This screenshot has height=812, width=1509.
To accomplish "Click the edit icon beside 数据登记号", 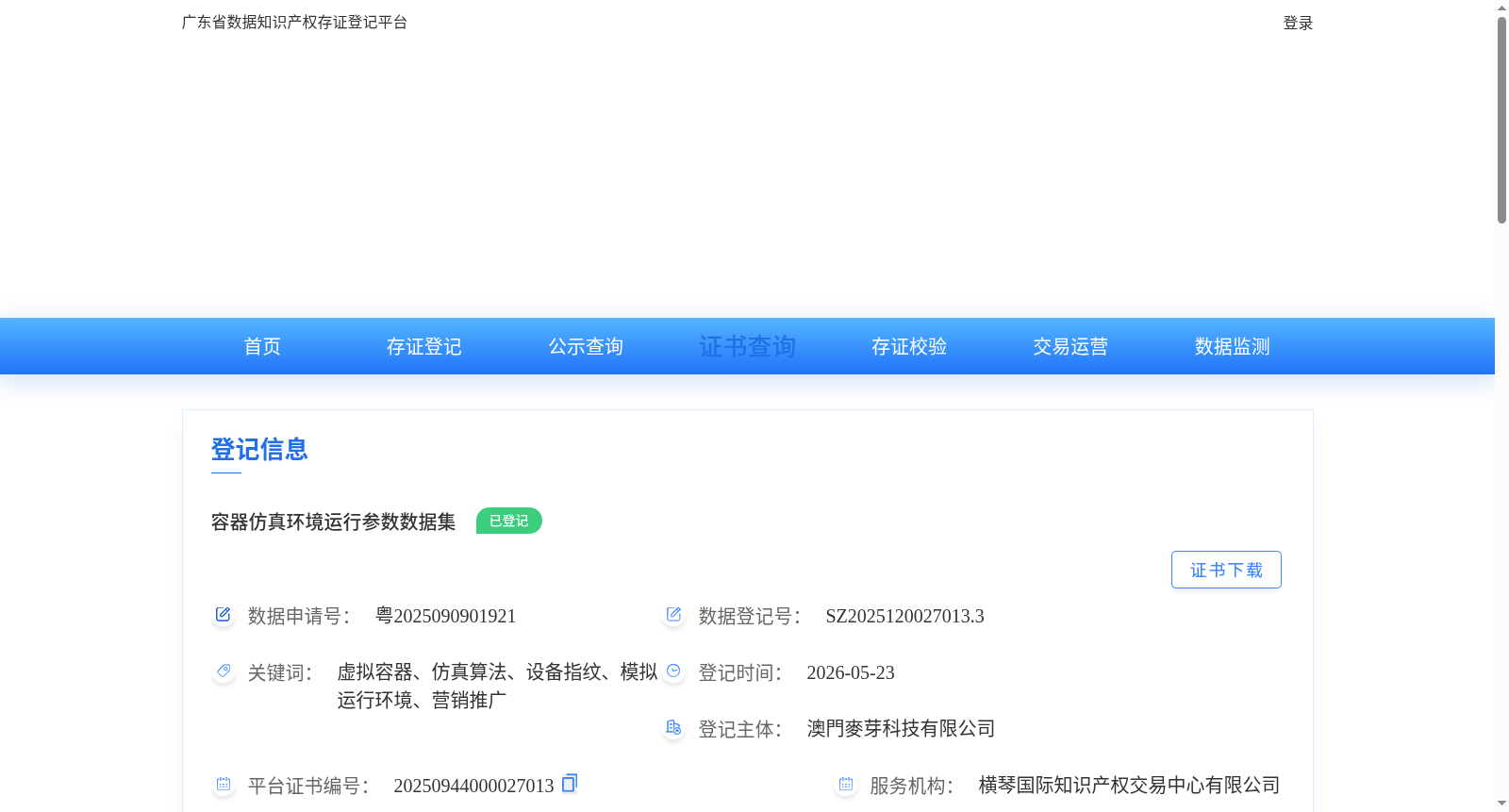I will pos(673,615).
